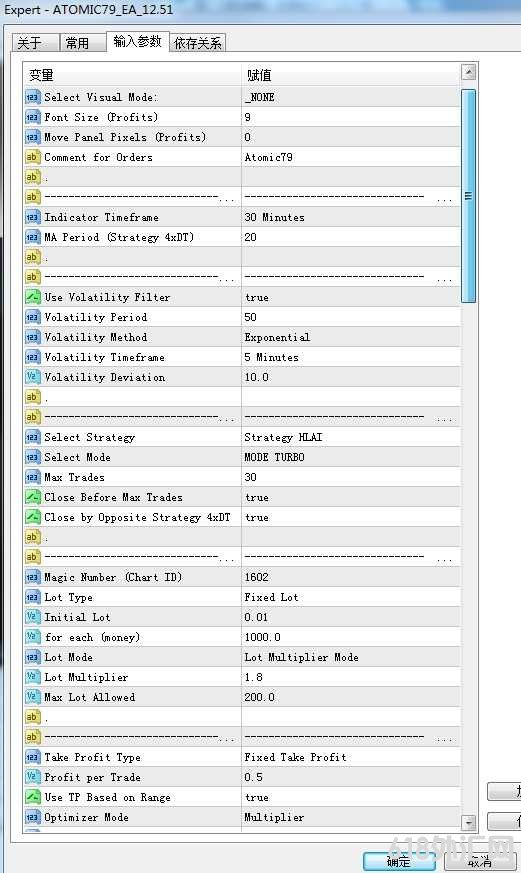Image resolution: width=521 pixels, height=873 pixels.
Task: Click the 取消 button
Action: (480, 862)
